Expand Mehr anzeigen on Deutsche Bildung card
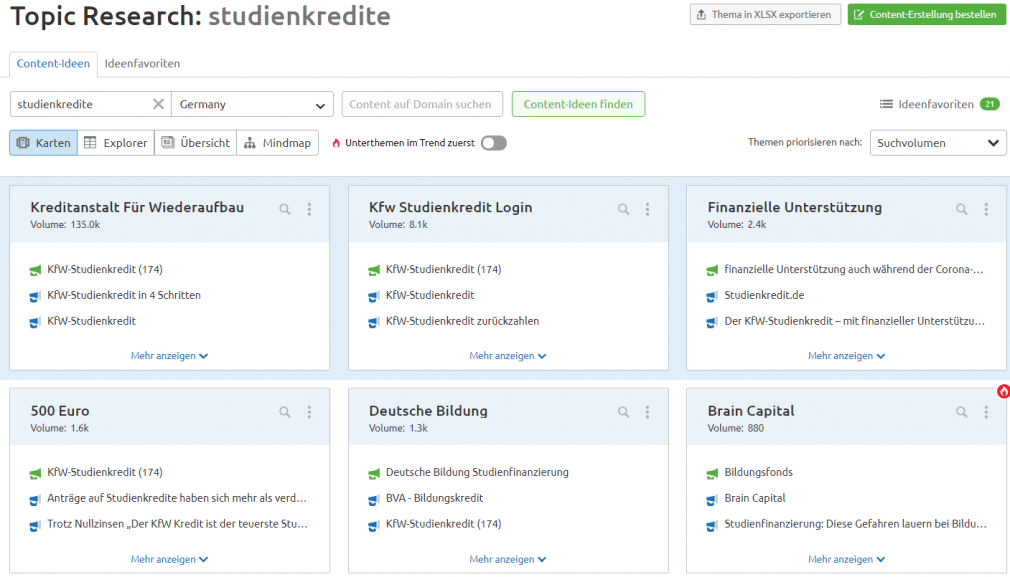The width and height of the screenshot is (1010, 577). pos(508,559)
